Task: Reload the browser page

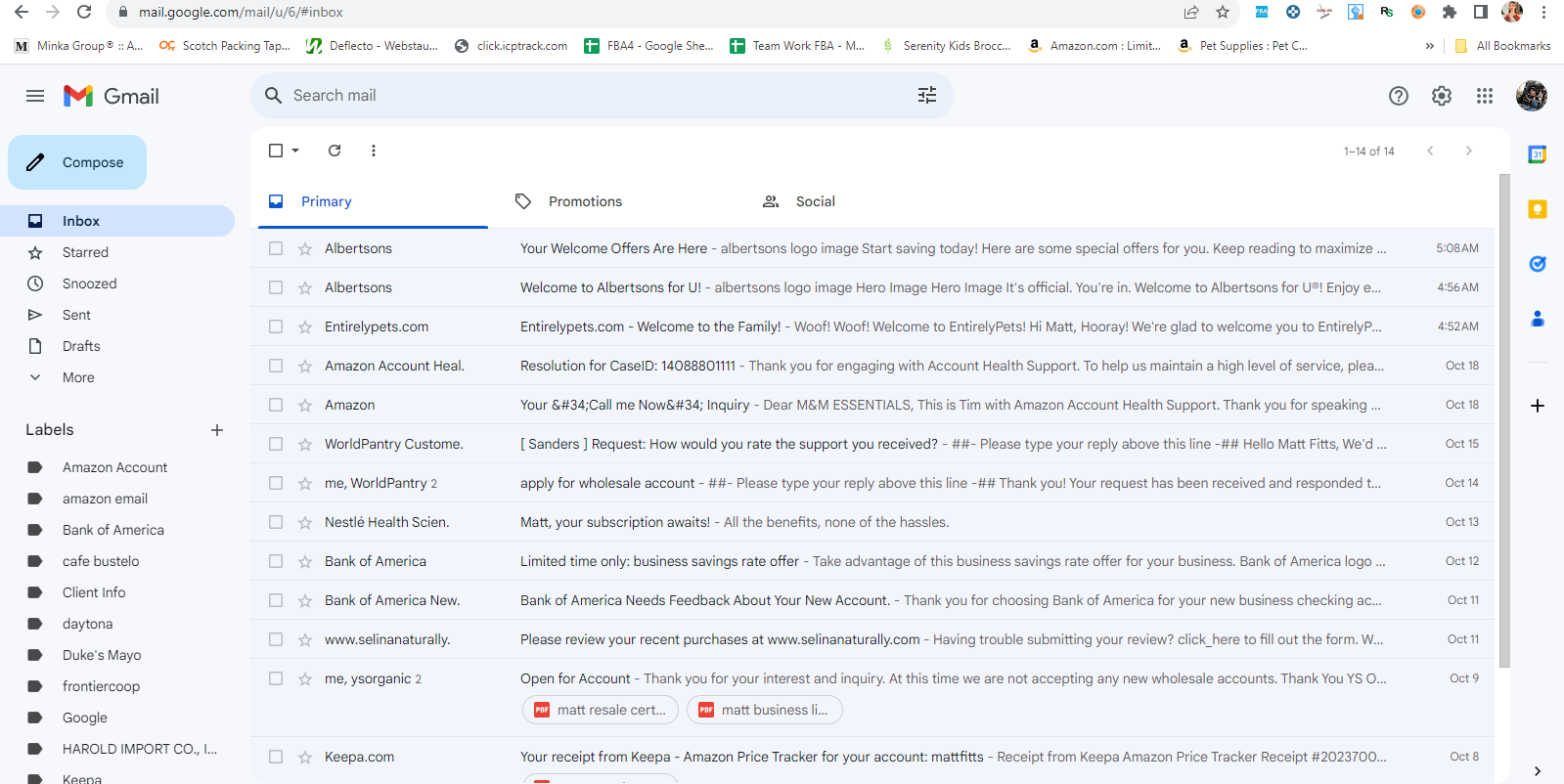Action: (84, 12)
